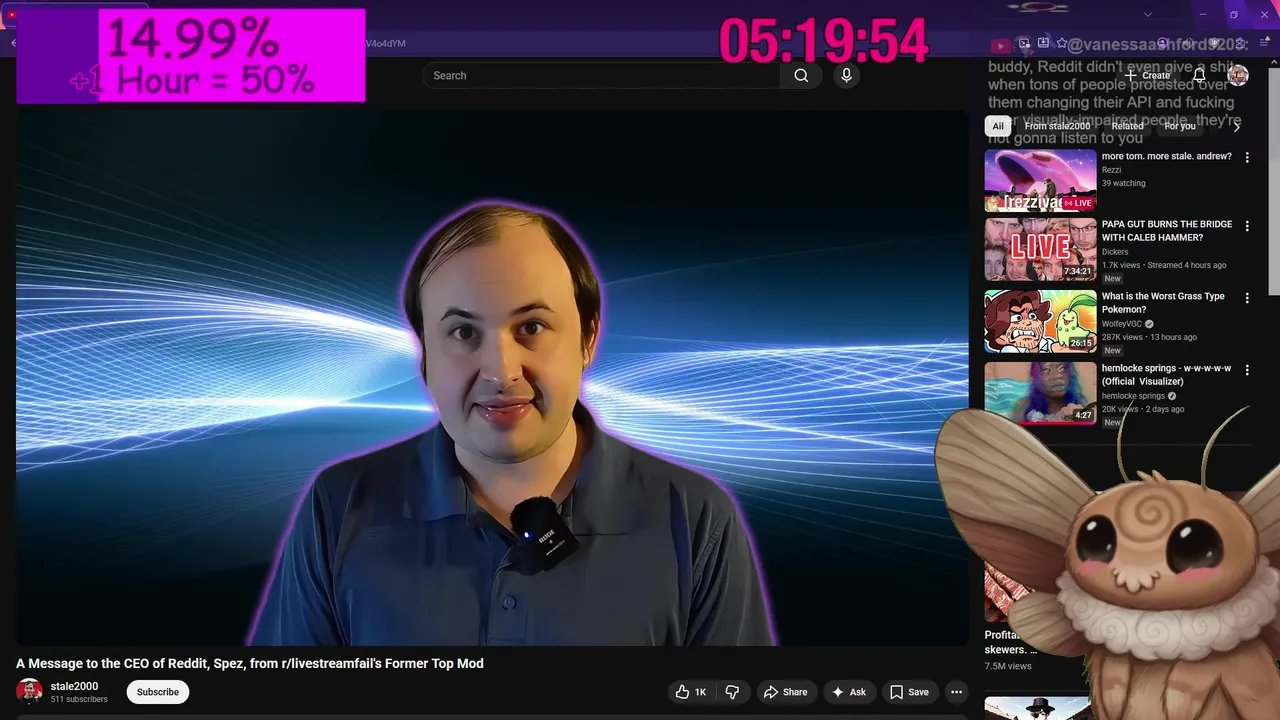
Task: Save video to a playlist
Action: click(x=909, y=692)
